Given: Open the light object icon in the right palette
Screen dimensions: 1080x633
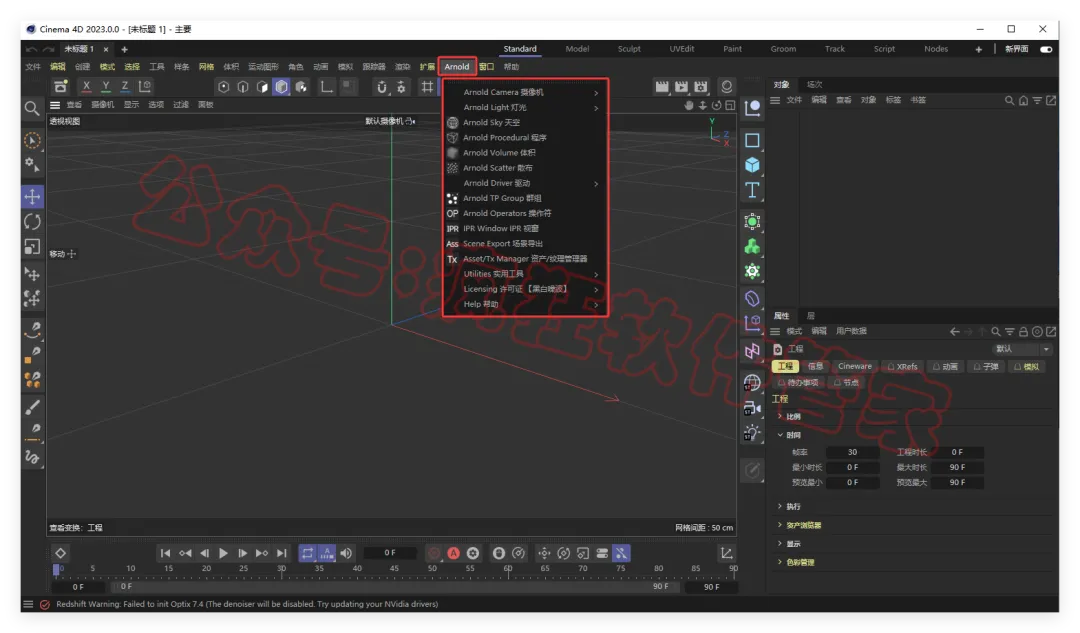Looking at the screenshot, I should pos(752,433).
